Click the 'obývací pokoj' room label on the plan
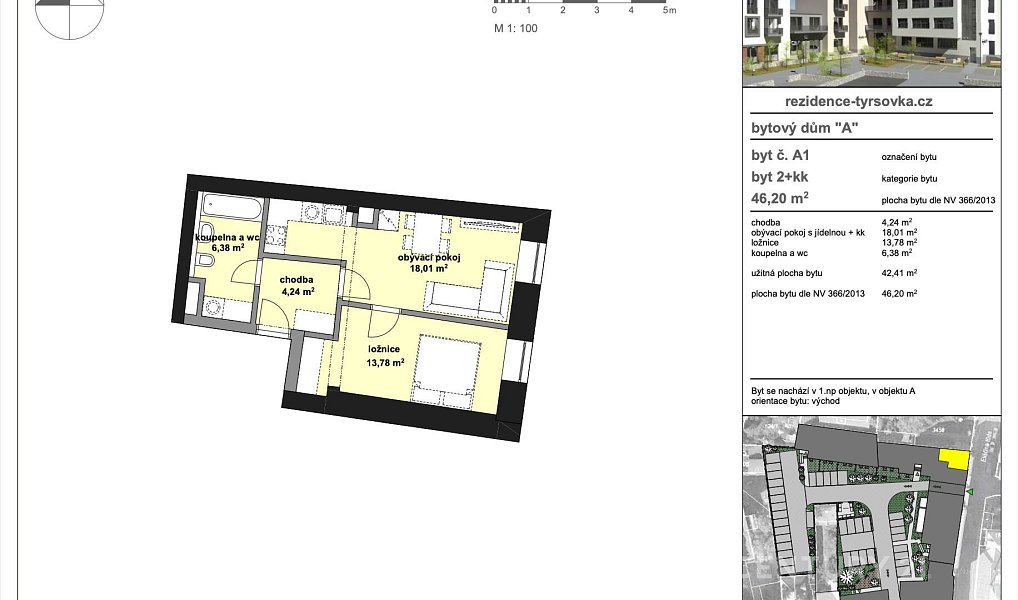 [429, 258]
